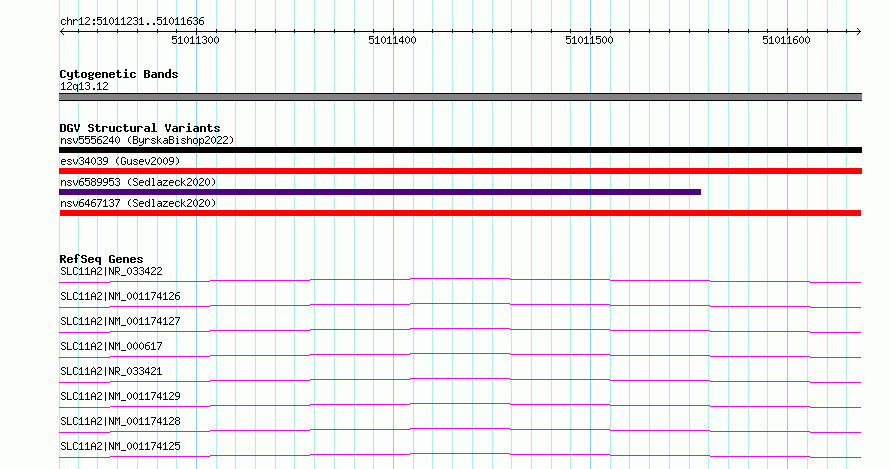Click the 12q13.12 band label
Viewport: 890px width, 469px height.
point(84,86)
